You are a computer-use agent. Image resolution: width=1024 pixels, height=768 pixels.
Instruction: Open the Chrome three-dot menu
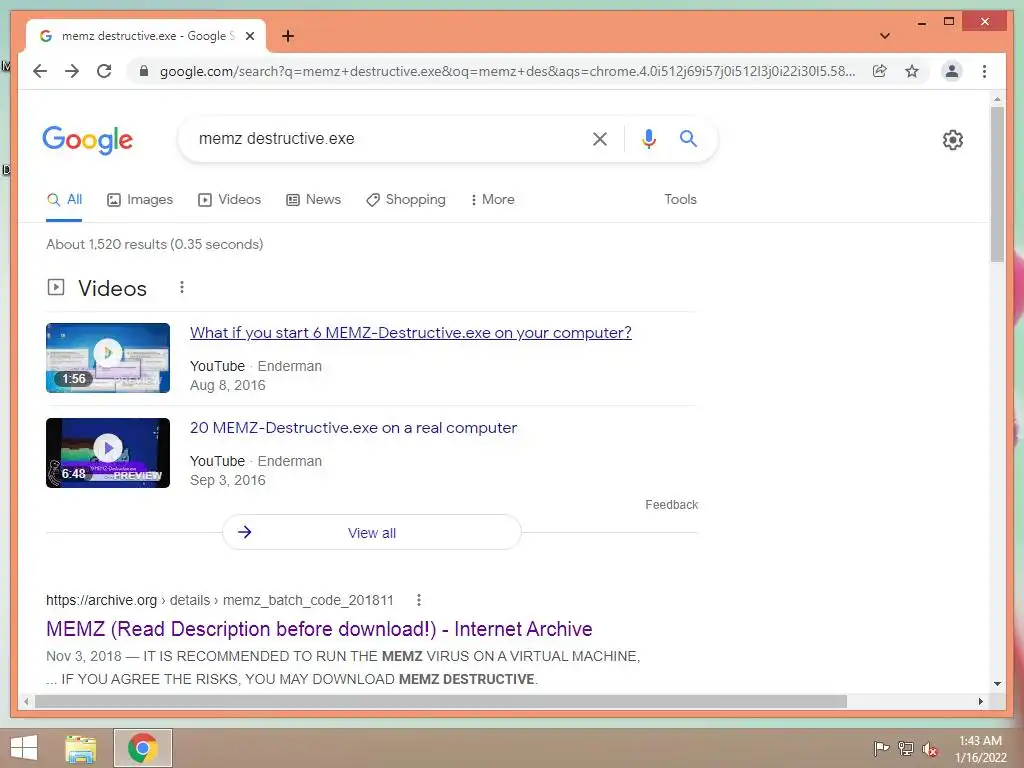click(x=984, y=71)
